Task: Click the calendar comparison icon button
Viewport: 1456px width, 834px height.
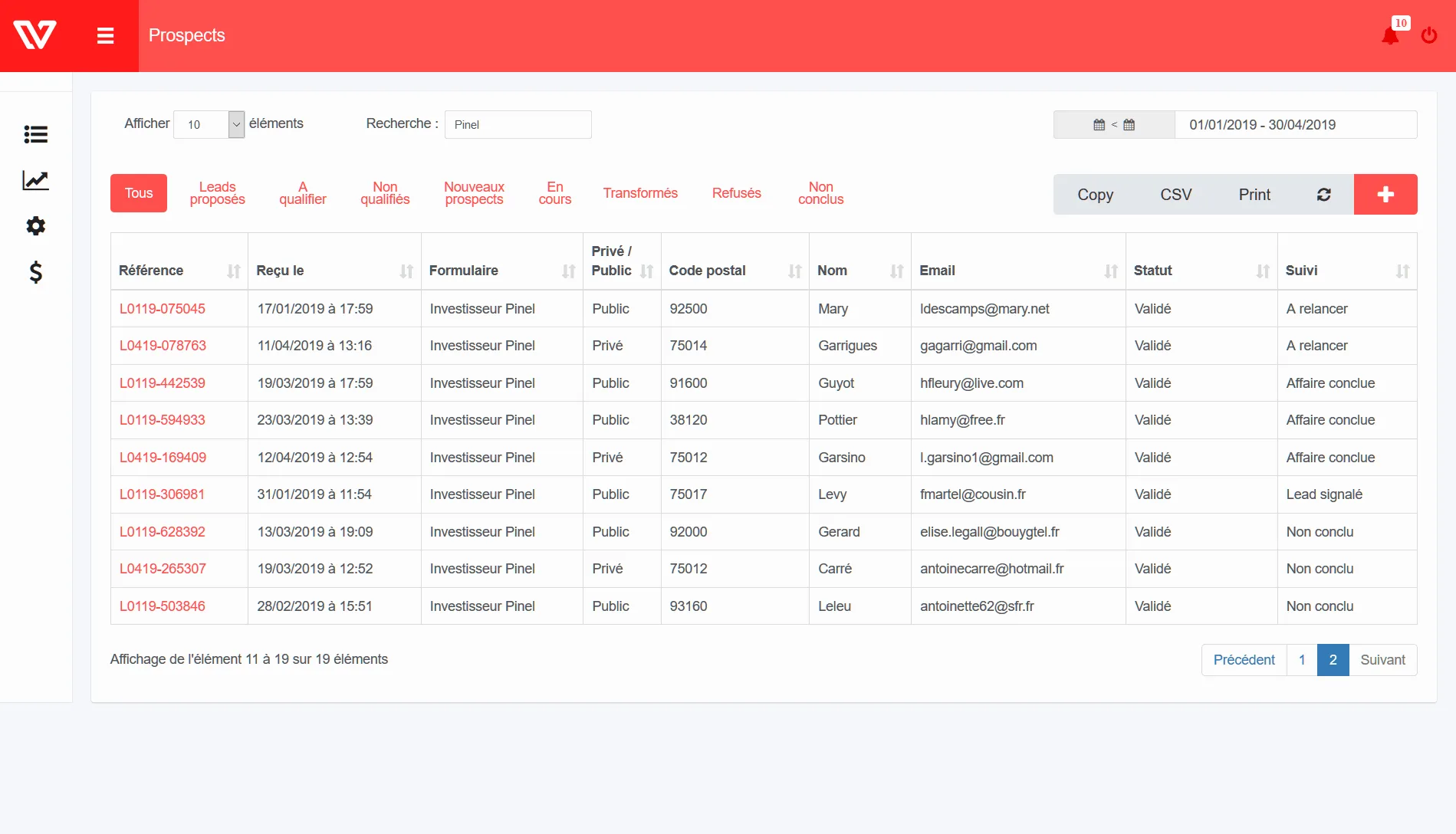Action: tap(1114, 125)
